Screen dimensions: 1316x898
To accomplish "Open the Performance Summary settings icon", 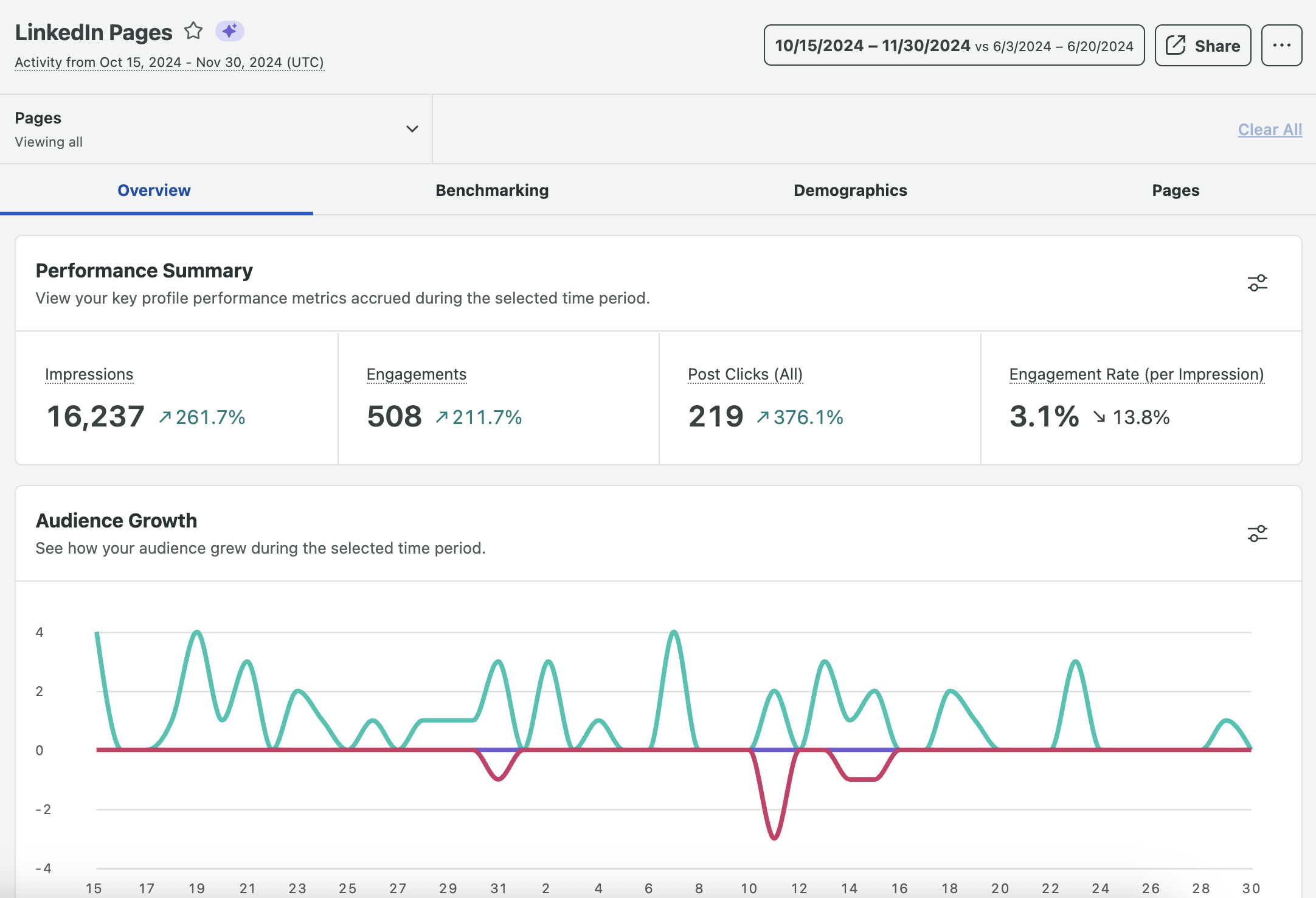I will tap(1257, 282).
